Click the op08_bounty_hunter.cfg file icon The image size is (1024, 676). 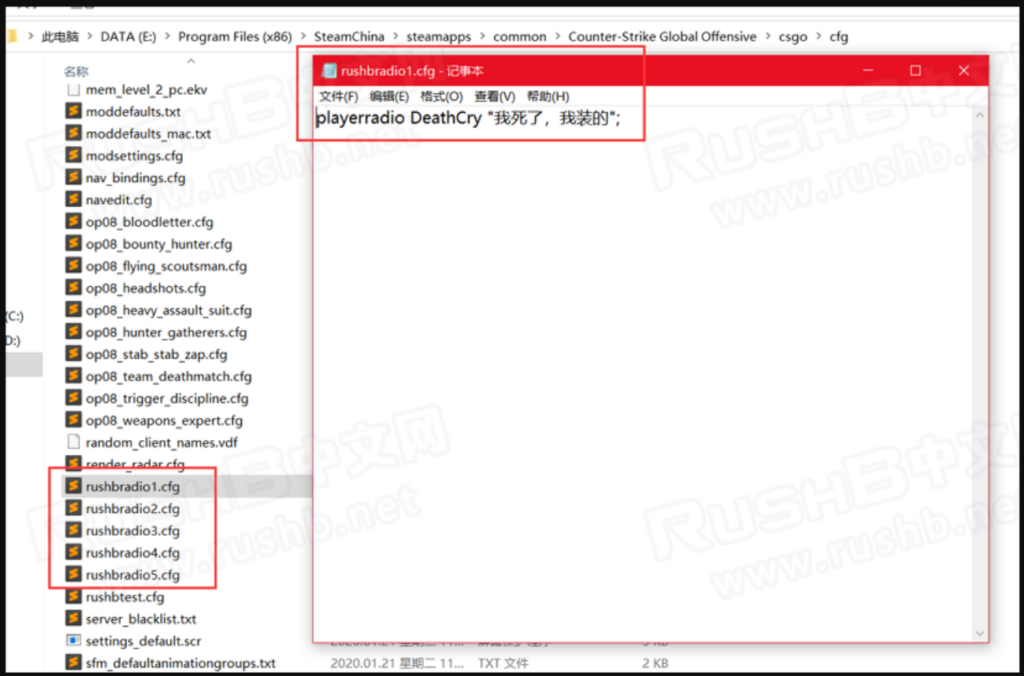coord(73,244)
